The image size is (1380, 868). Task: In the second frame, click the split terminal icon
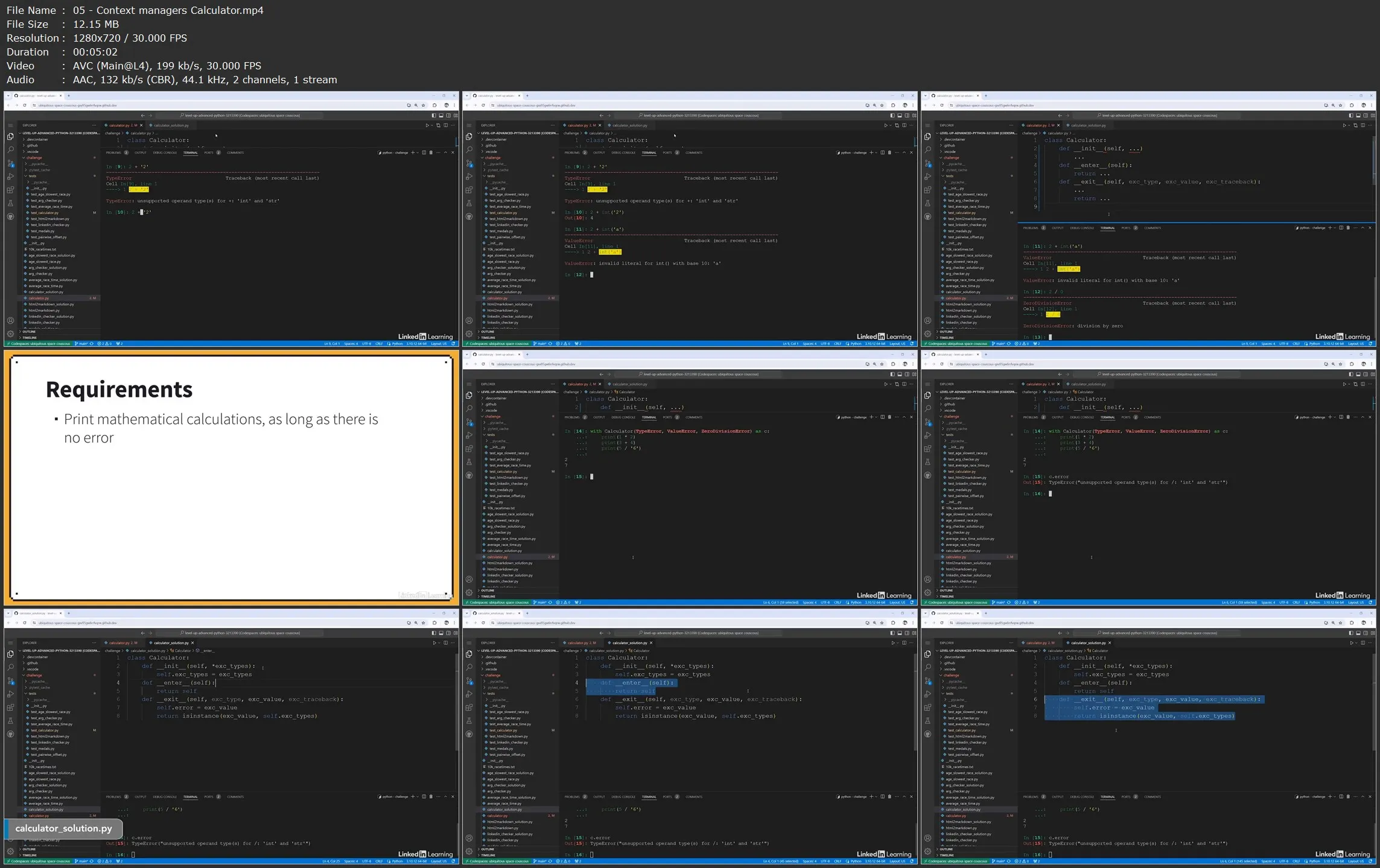tap(882, 153)
